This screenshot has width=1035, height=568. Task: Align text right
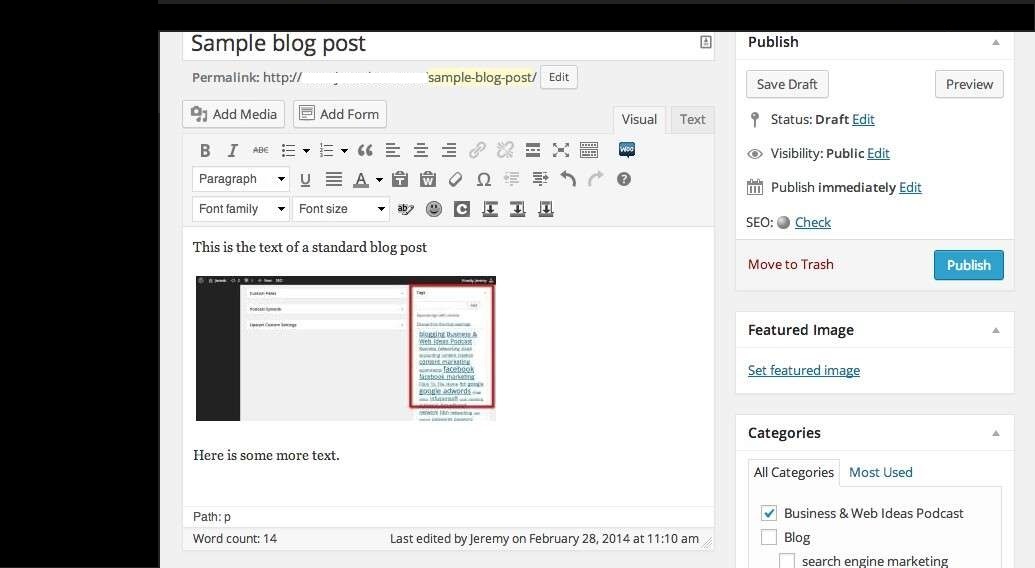(449, 150)
